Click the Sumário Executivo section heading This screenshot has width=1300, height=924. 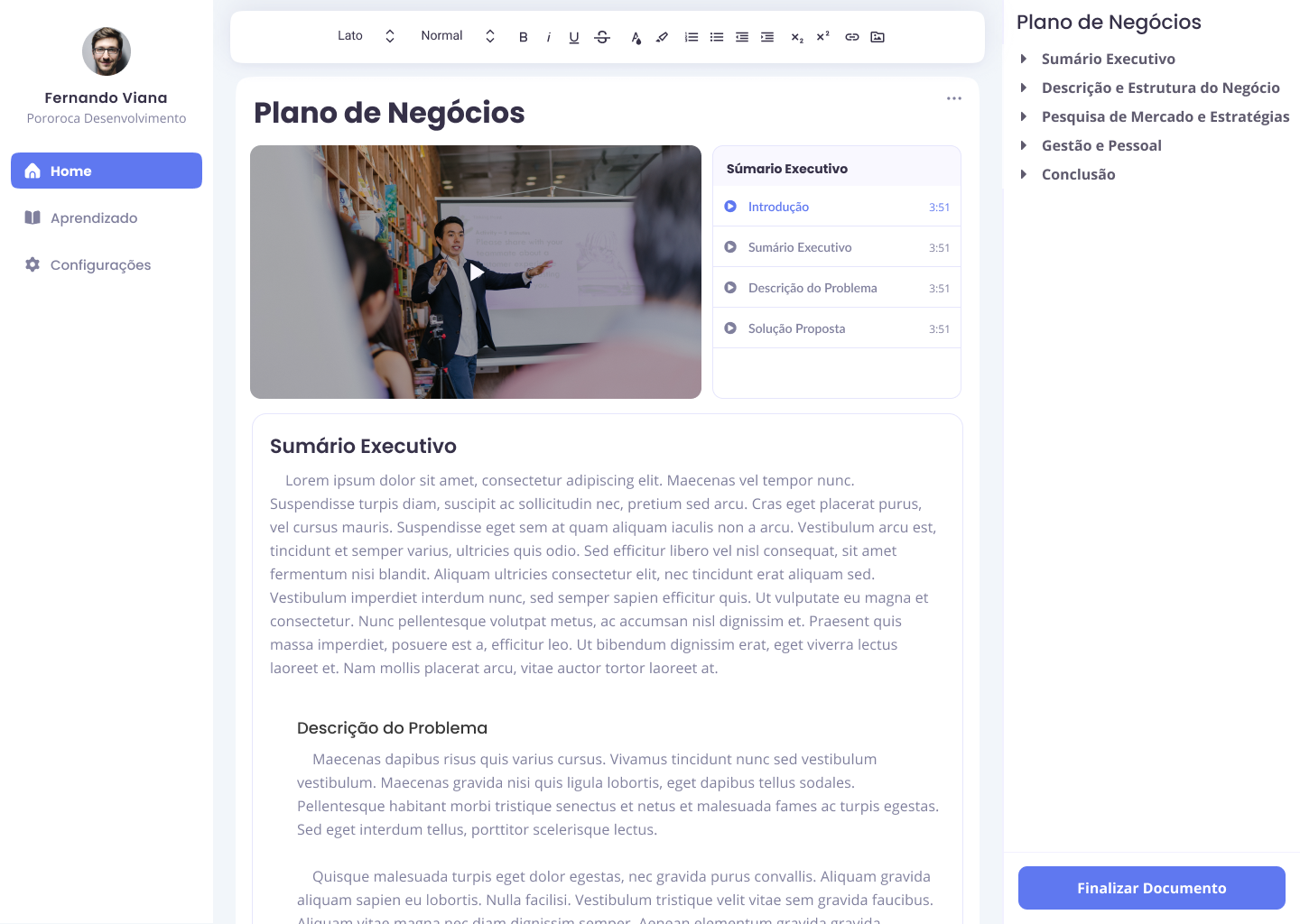click(x=363, y=446)
